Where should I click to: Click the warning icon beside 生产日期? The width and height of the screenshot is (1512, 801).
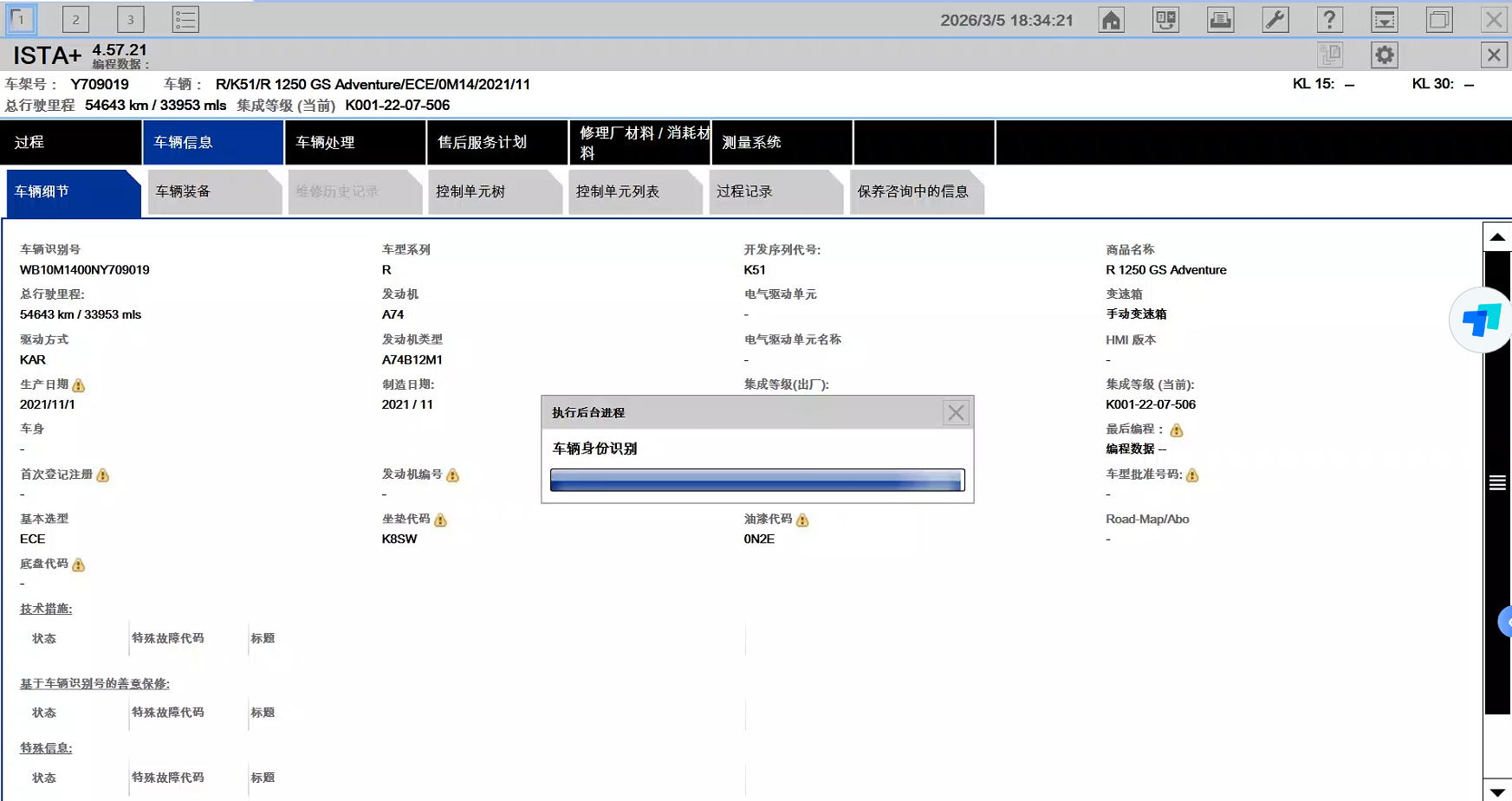(79, 385)
